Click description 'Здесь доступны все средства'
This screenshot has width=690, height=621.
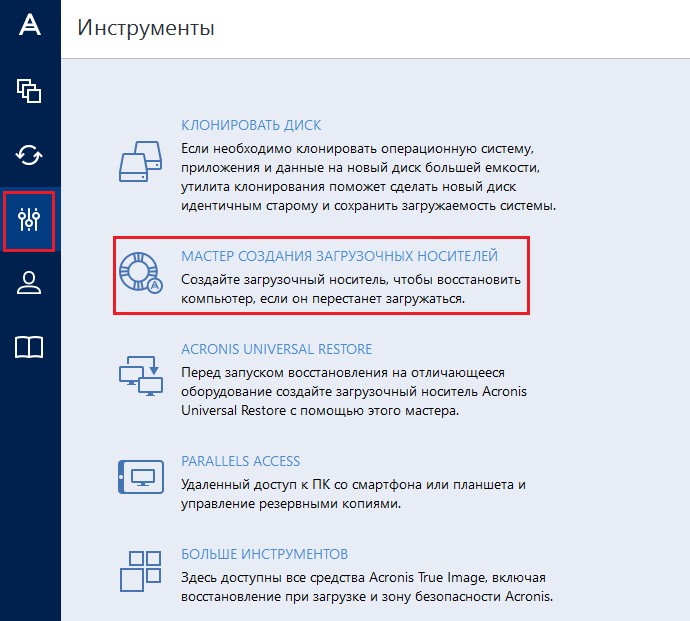(367, 587)
